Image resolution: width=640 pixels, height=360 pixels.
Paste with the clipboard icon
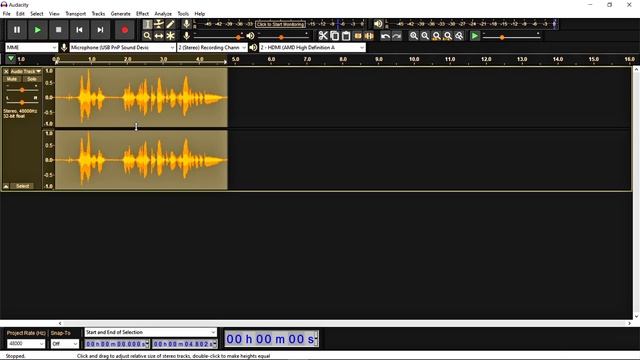click(346, 36)
